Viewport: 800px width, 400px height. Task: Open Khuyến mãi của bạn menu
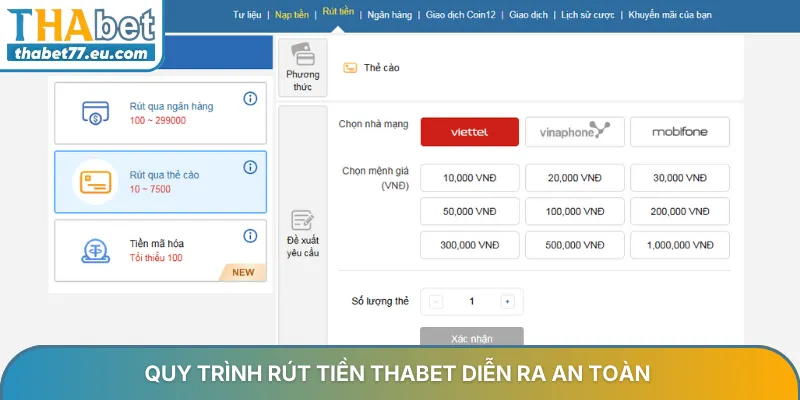pyautogui.click(x=670, y=15)
